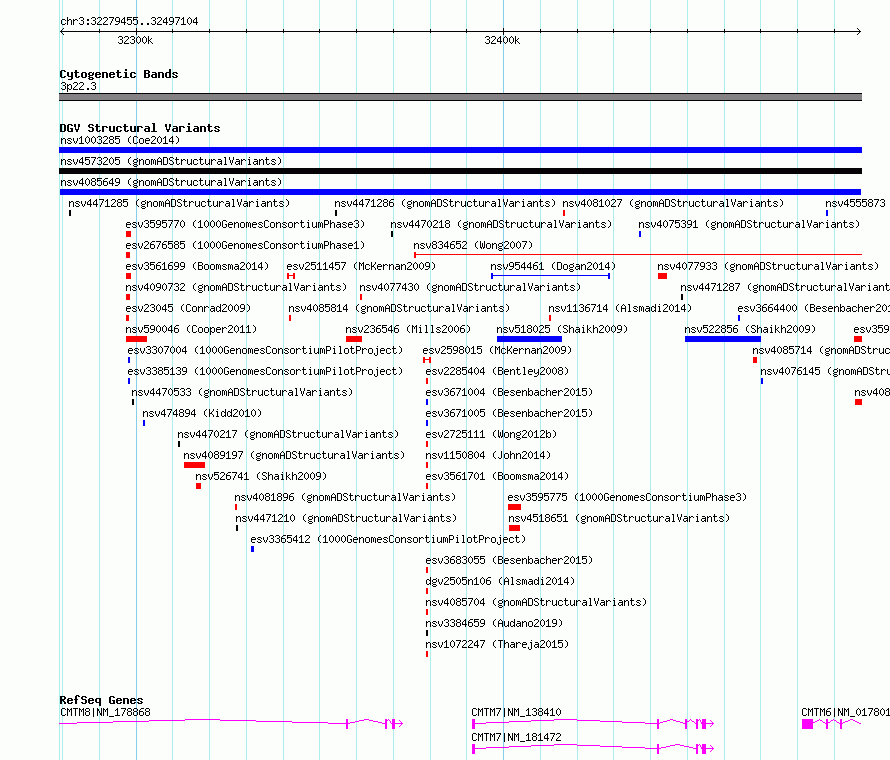890x760 pixels.
Task: Click the CMTM7|NM_138410 gene label
Action: click(516, 712)
